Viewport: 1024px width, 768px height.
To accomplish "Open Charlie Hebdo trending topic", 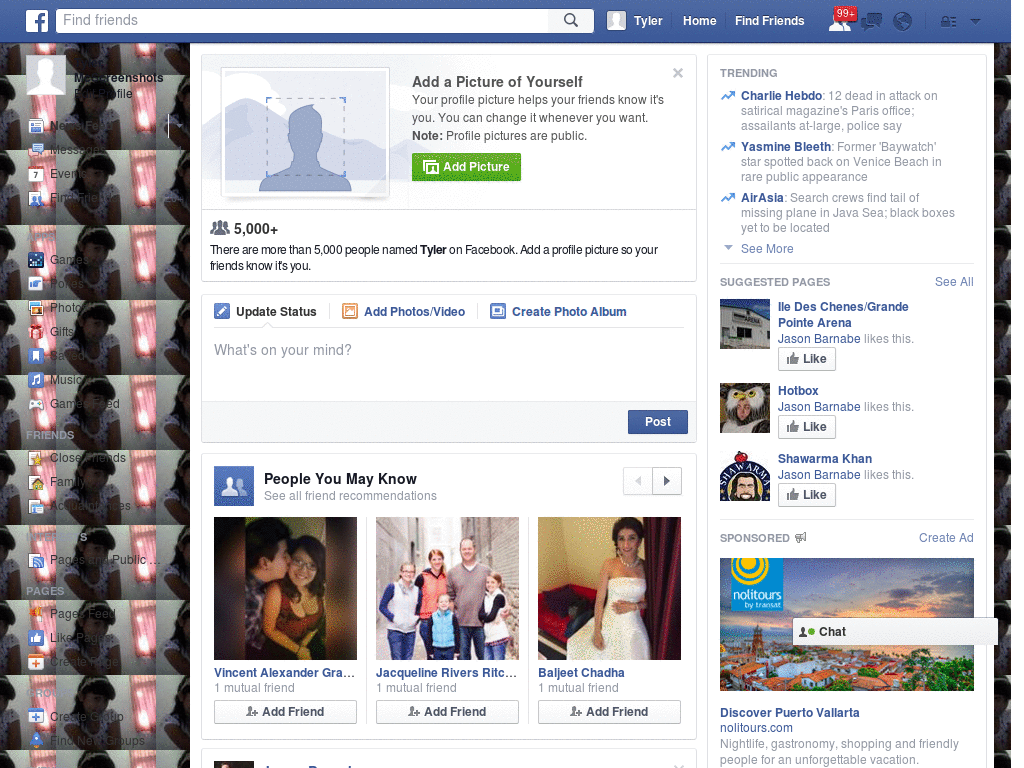I will [781, 96].
